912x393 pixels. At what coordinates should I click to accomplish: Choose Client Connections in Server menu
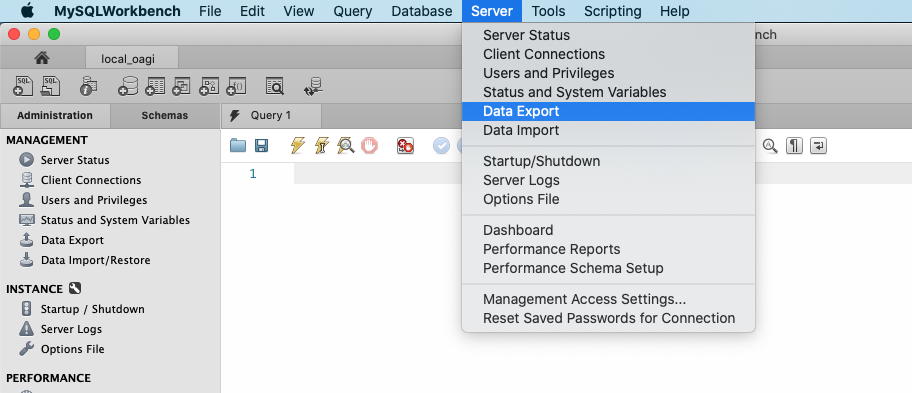click(x=608, y=54)
